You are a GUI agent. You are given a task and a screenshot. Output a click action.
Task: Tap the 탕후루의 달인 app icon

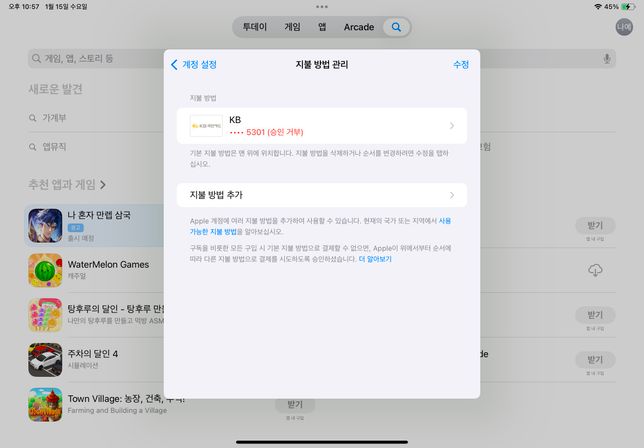45,315
